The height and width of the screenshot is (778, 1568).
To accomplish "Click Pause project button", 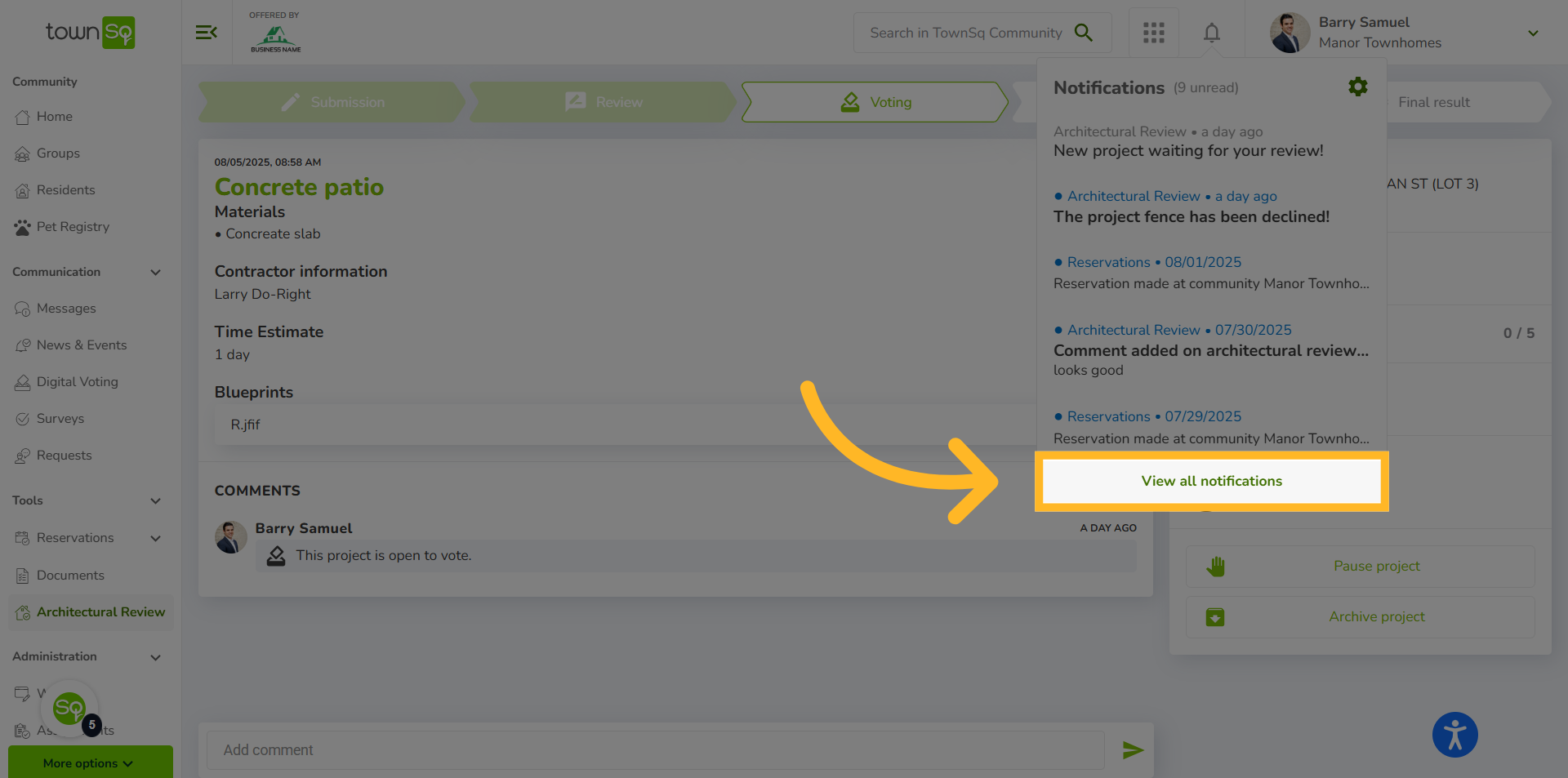I will click(x=1360, y=567).
